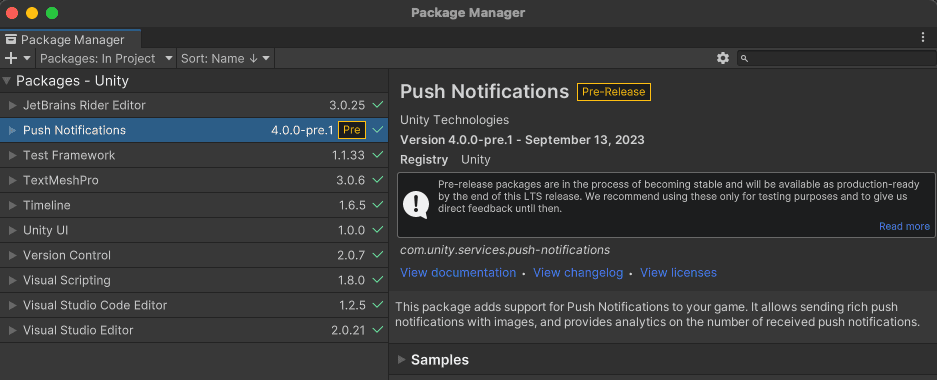937x380 pixels.
Task: Expand the Samples section
Action: click(433, 360)
